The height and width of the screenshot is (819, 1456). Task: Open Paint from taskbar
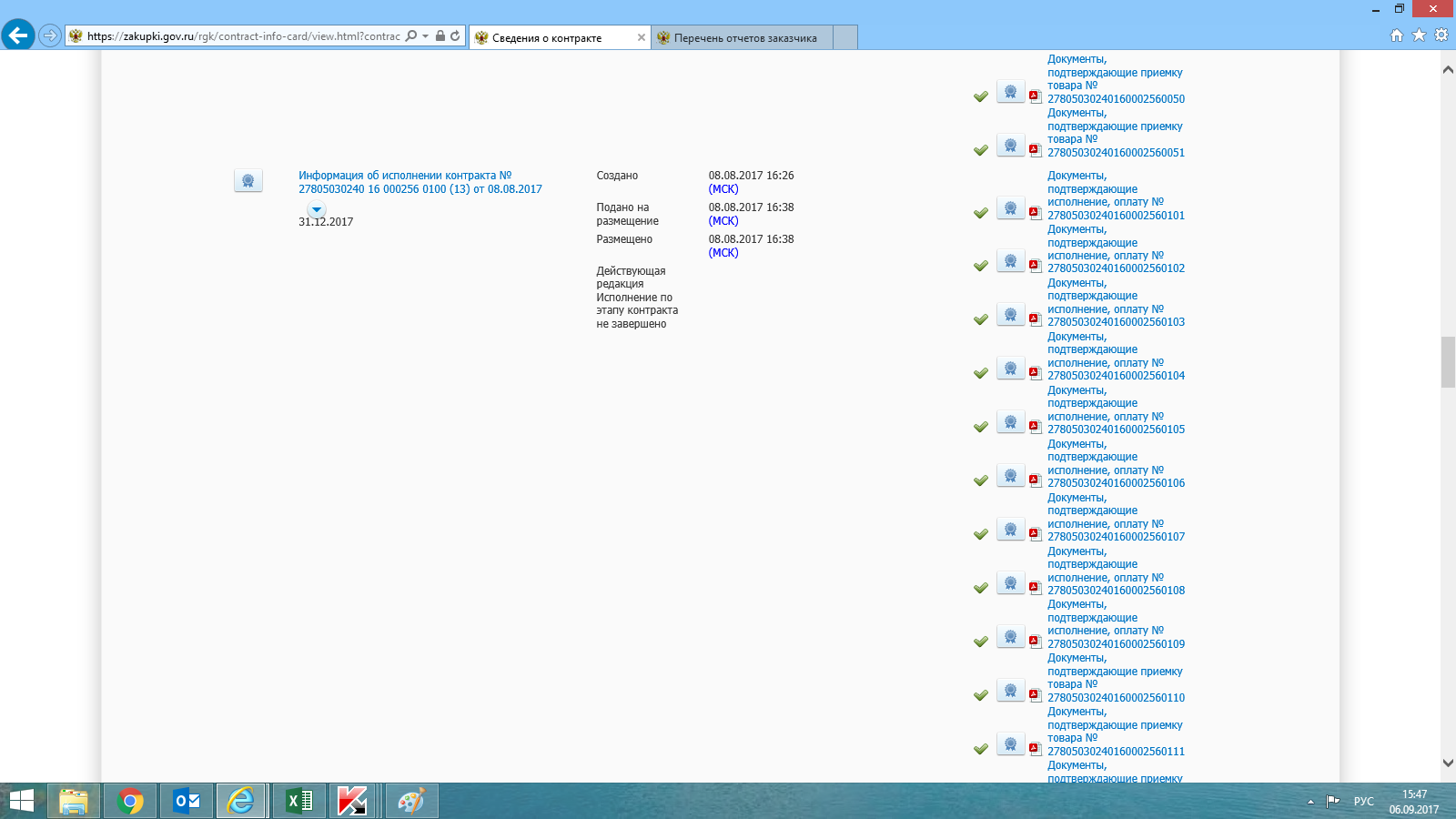(411, 801)
